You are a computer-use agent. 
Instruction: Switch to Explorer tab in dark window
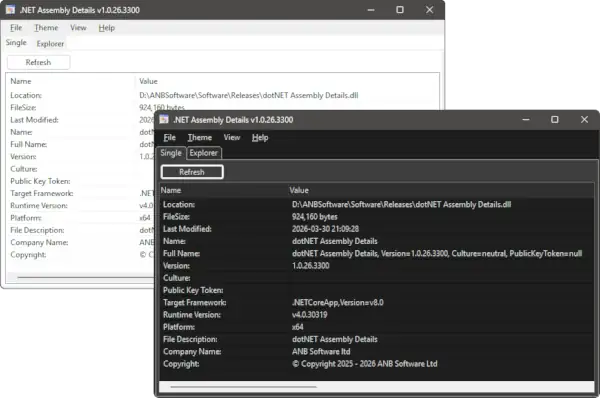pyautogui.click(x=204, y=153)
